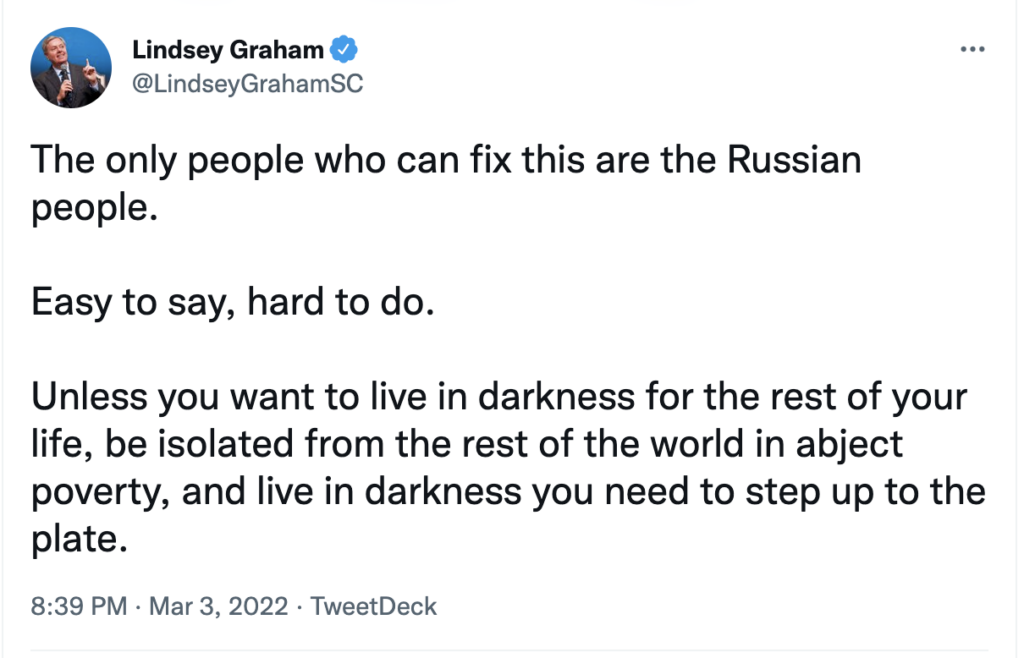Open the @LindseyGrahamSC handle link
1024x658 pixels.
(247, 83)
